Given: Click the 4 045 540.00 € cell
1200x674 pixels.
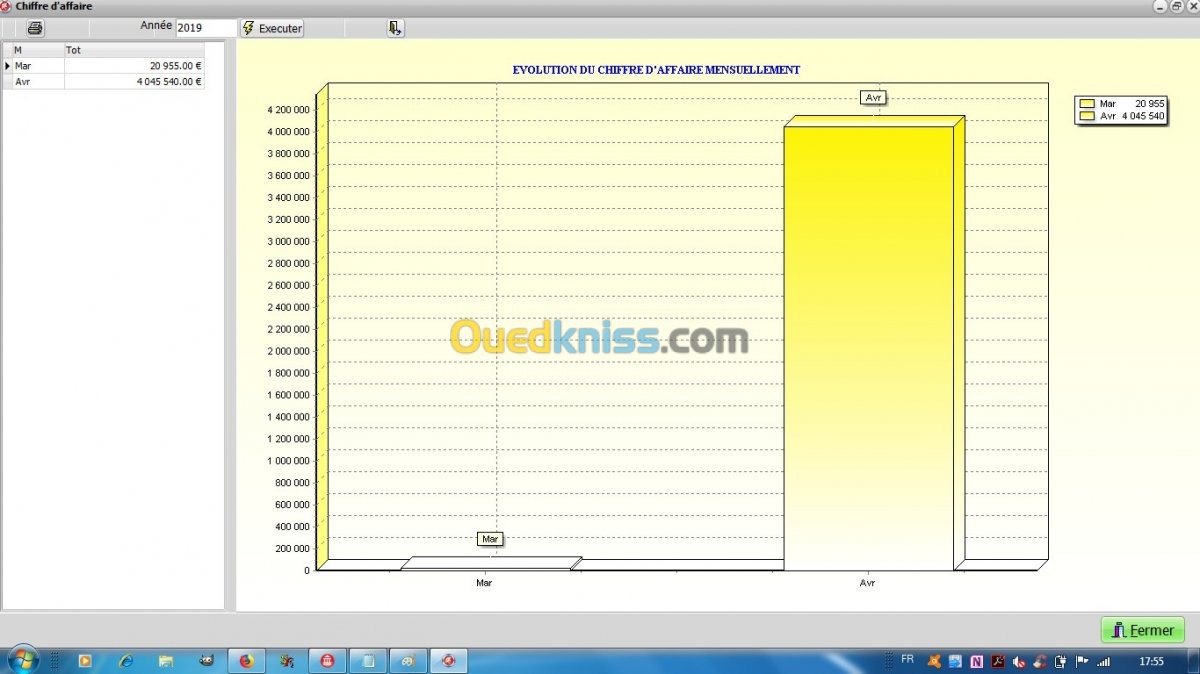Looking at the screenshot, I should point(134,82).
